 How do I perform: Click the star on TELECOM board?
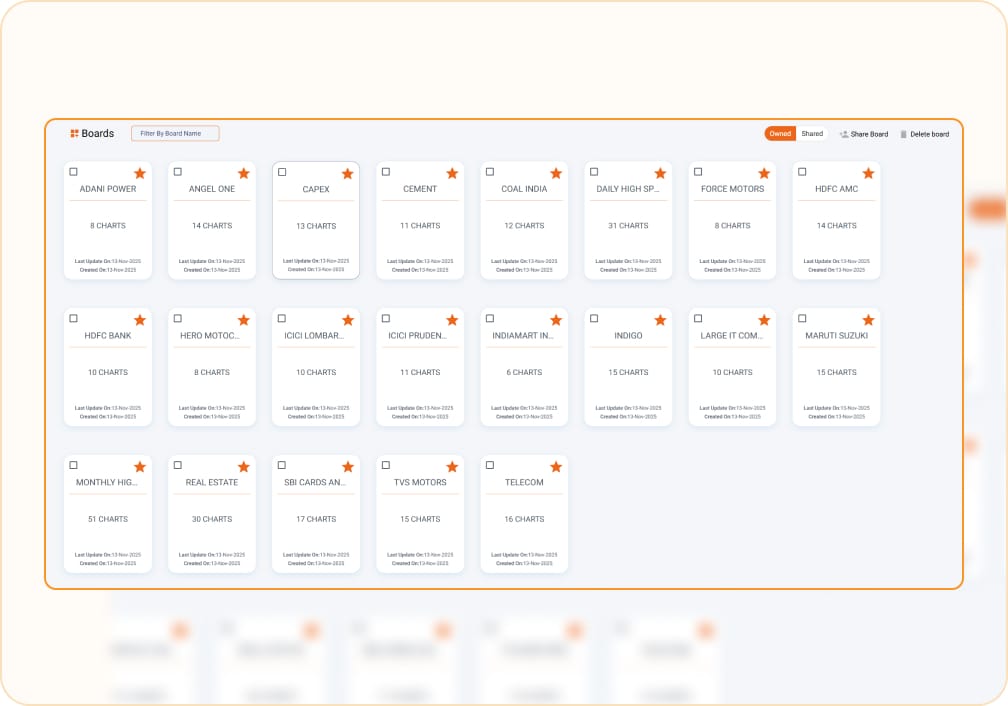pyautogui.click(x=556, y=467)
